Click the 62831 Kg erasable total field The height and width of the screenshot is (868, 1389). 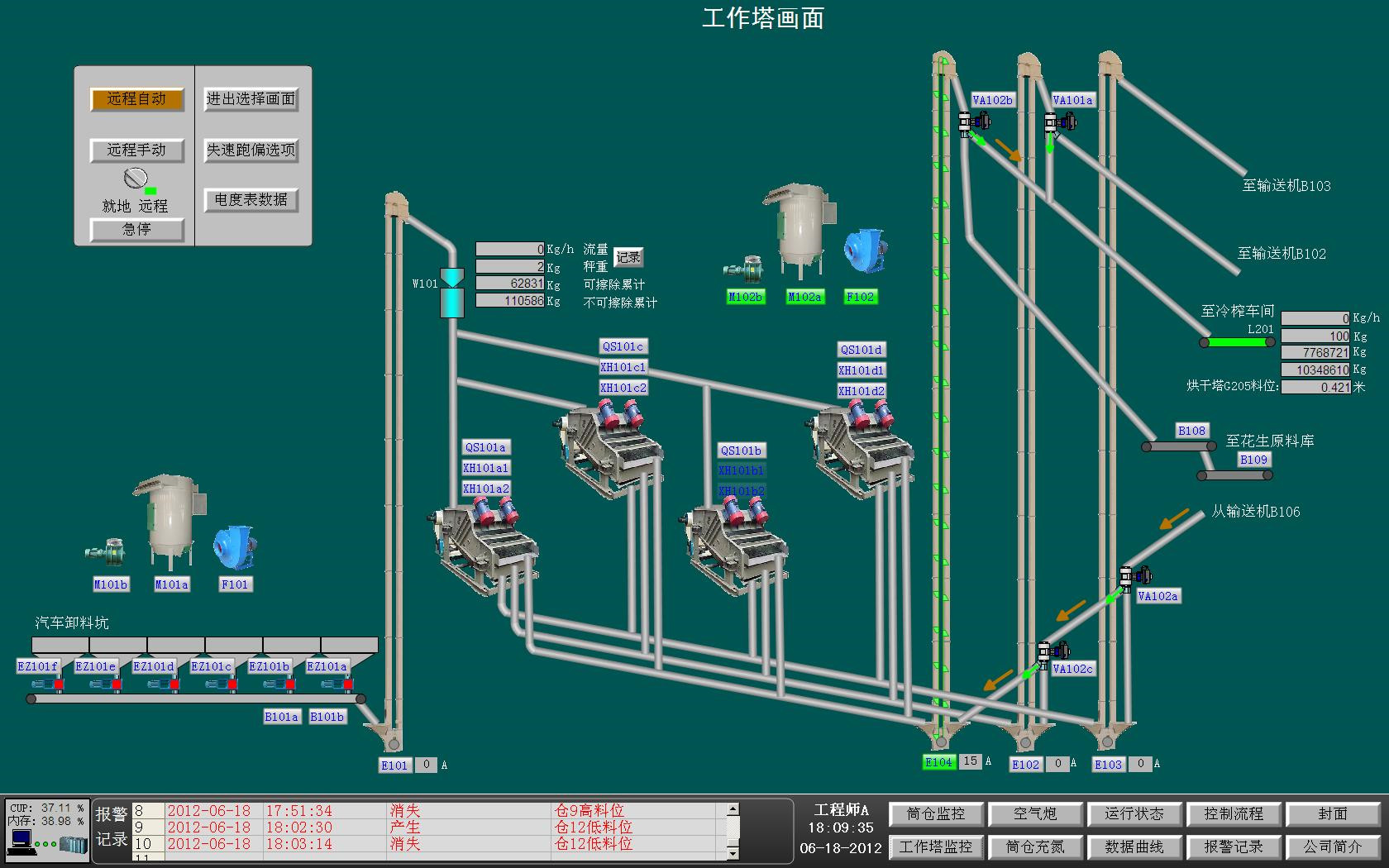pos(510,284)
